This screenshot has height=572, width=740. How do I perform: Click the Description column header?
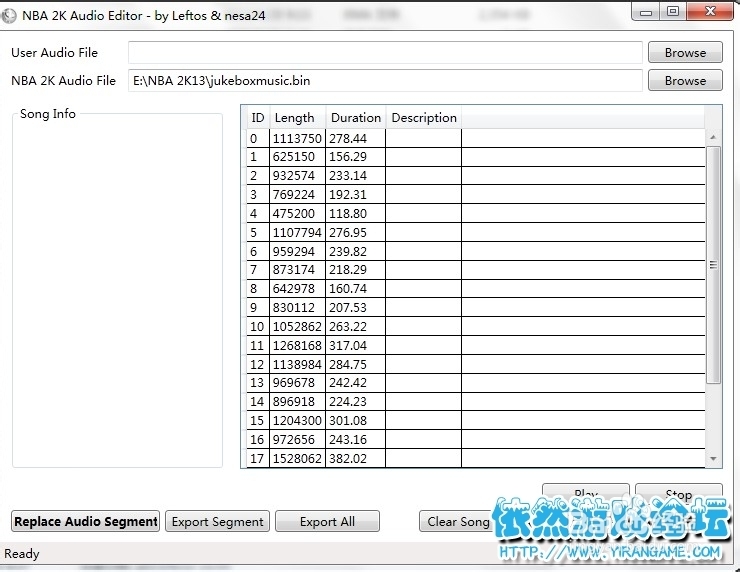click(424, 118)
